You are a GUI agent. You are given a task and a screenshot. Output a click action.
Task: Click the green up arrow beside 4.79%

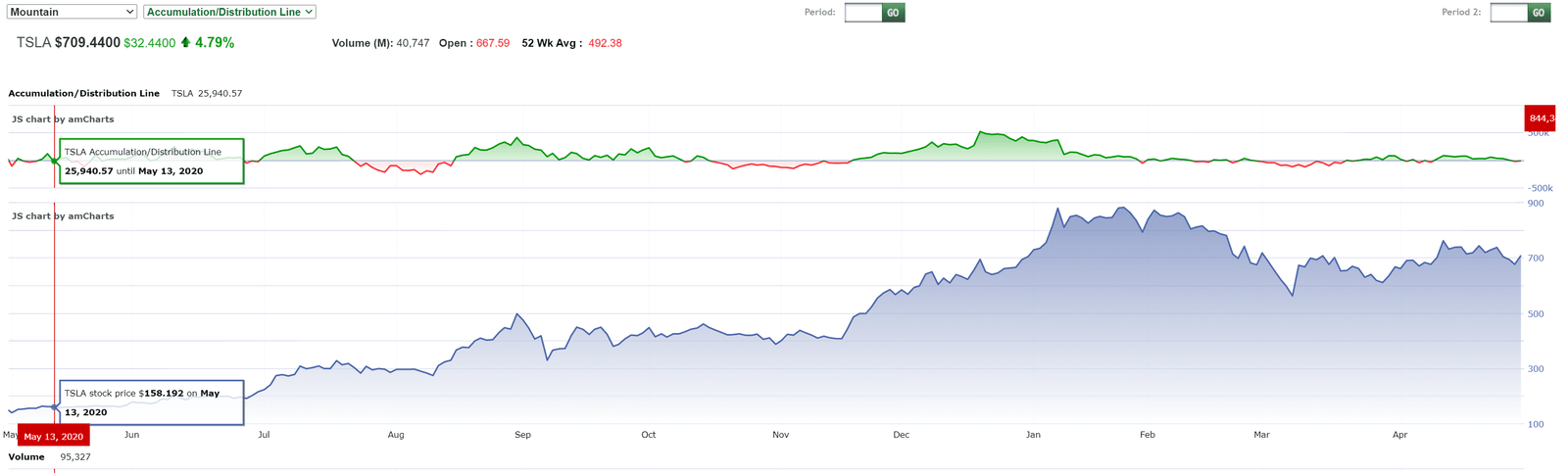click(x=185, y=42)
